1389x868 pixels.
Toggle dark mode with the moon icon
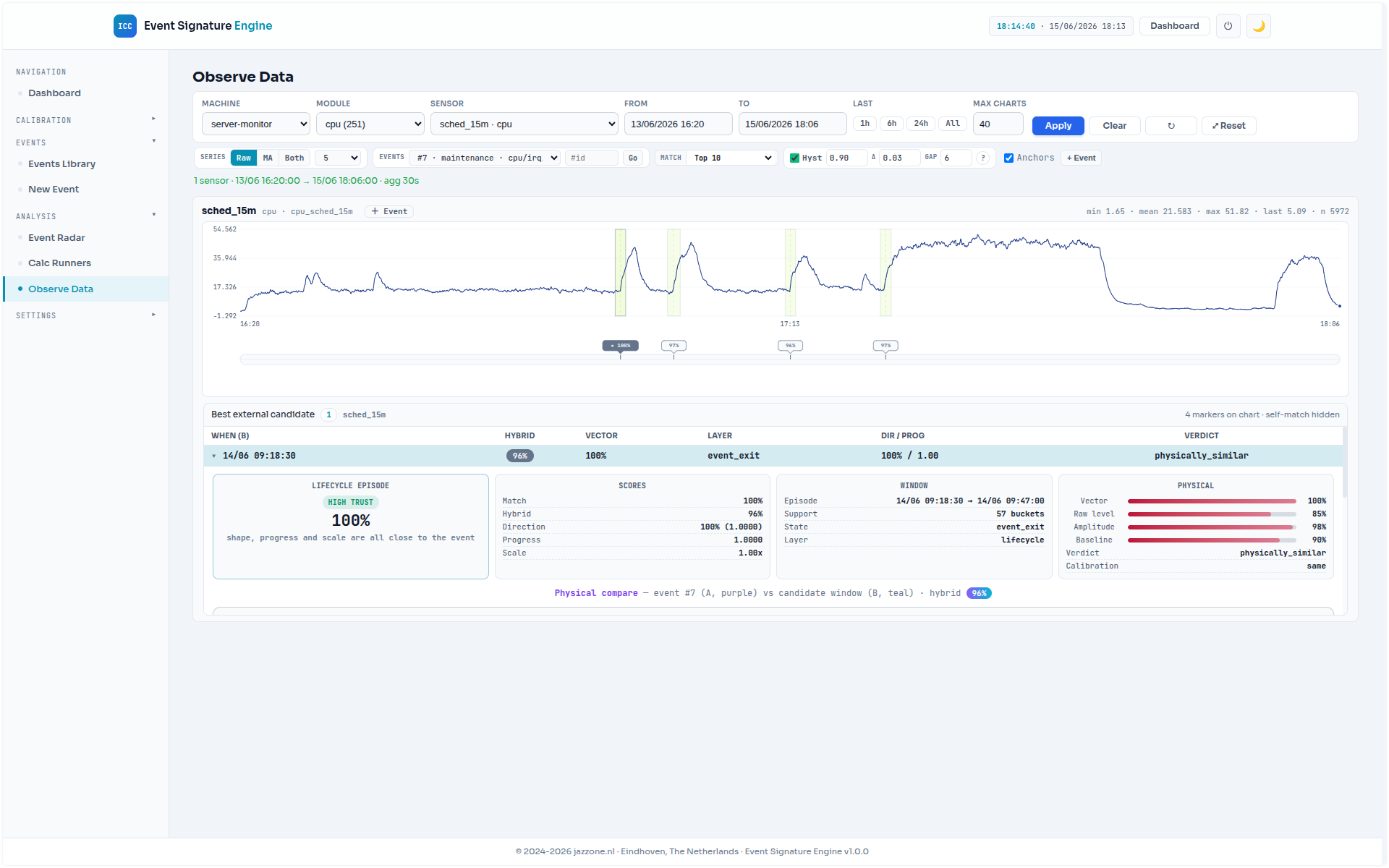point(1259,26)
